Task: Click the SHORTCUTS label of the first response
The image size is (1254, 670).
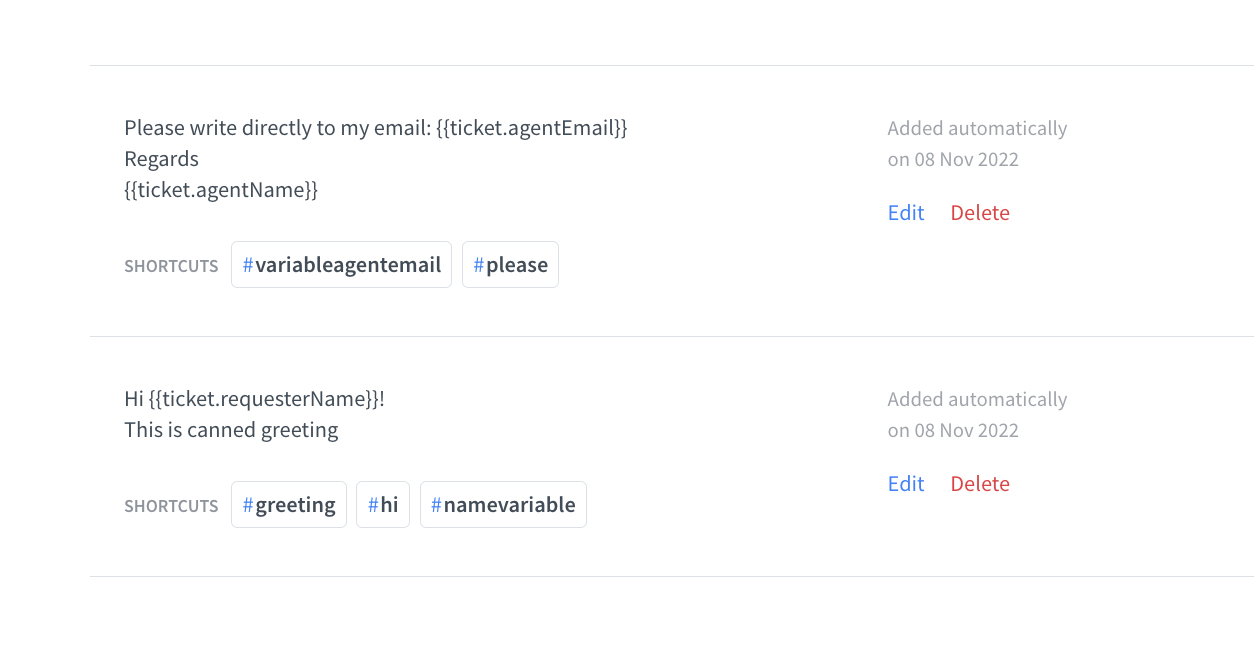Action: coord(171,265)
